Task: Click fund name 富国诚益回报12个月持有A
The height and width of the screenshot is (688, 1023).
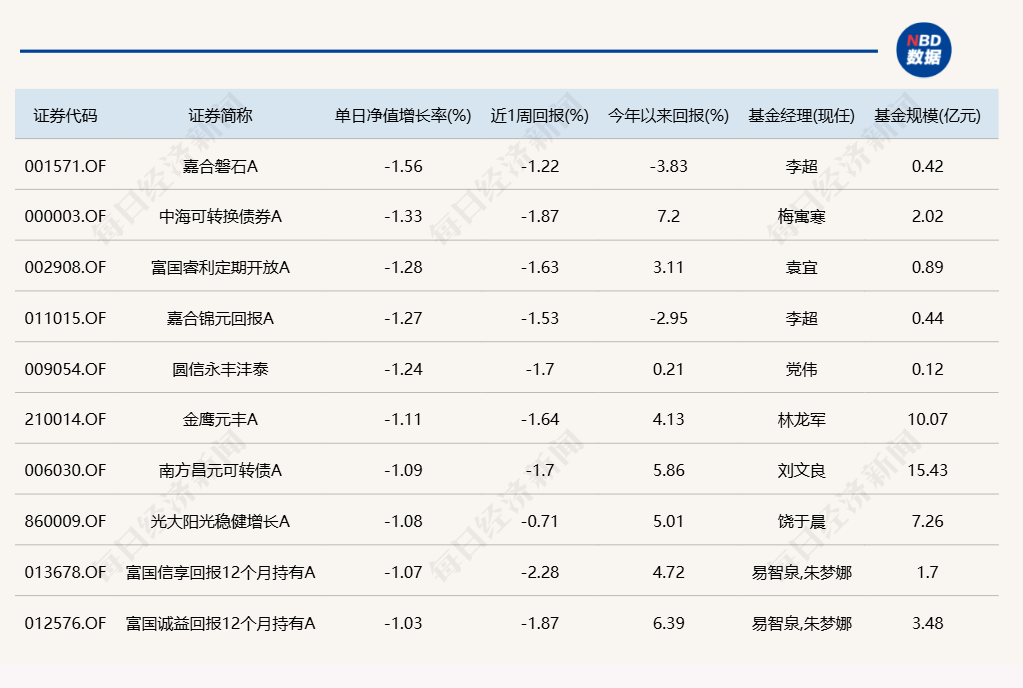Action: pos(221,623)
